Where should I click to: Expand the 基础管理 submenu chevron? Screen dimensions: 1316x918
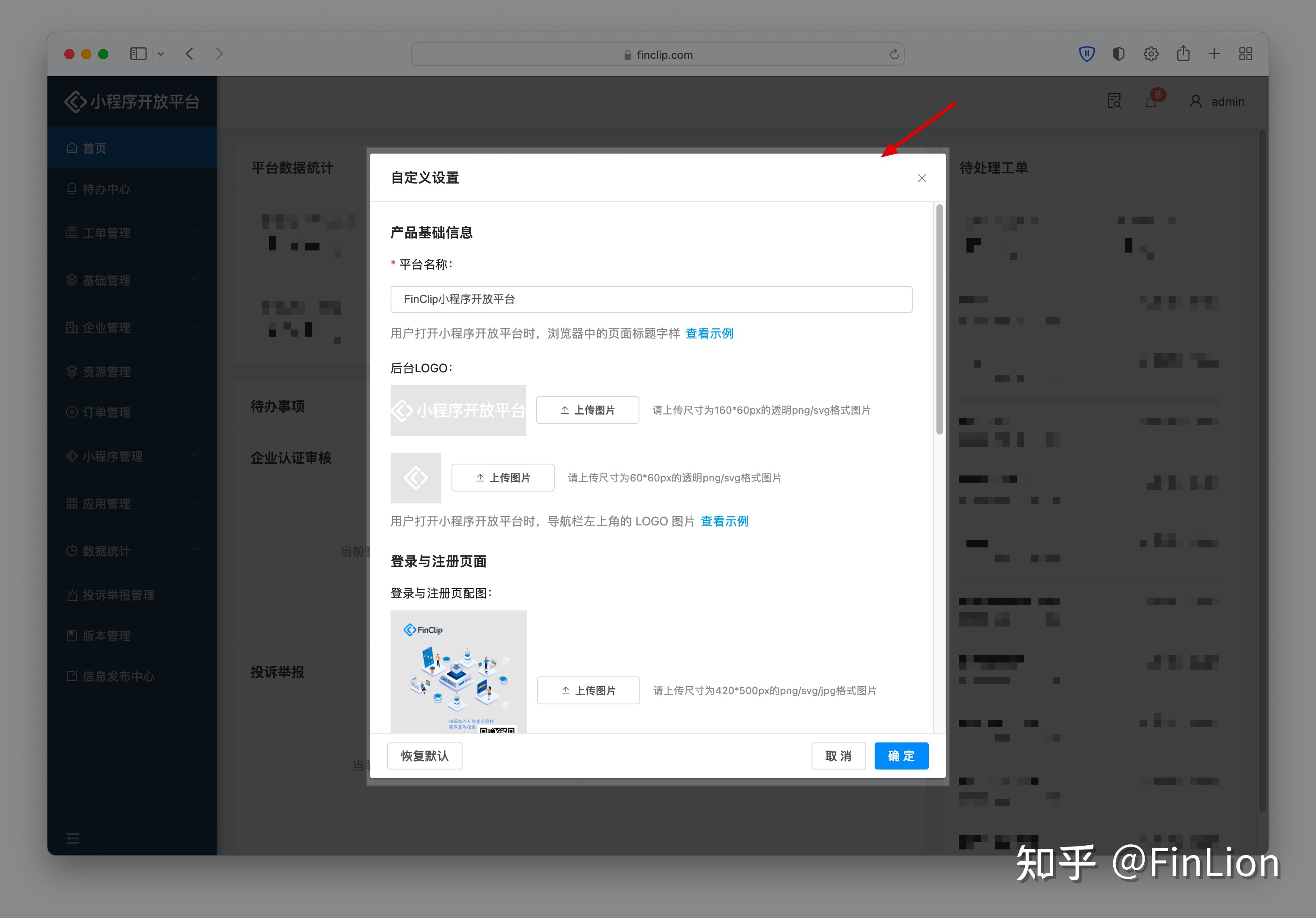(195, 279)
